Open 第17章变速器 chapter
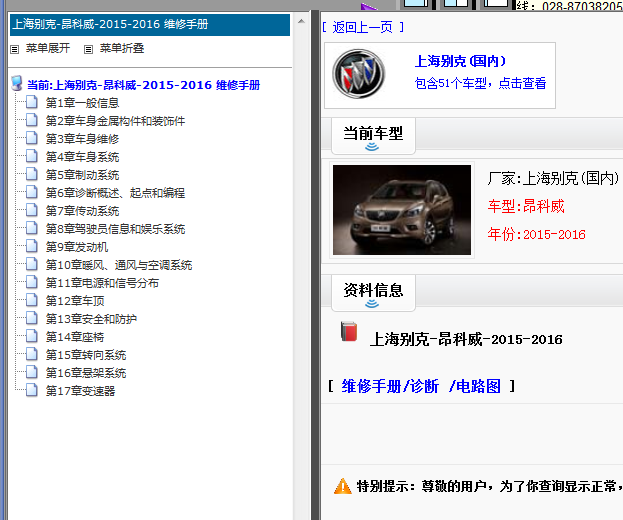The image size is (623, 520). click(80, 391)
